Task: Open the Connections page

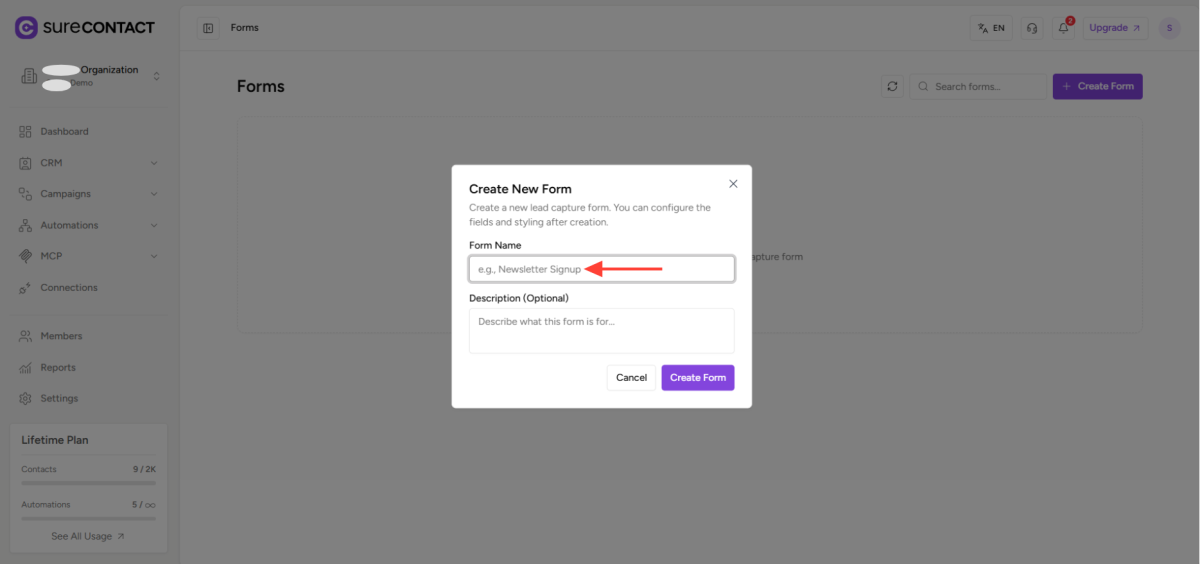Action: point(68,288)
